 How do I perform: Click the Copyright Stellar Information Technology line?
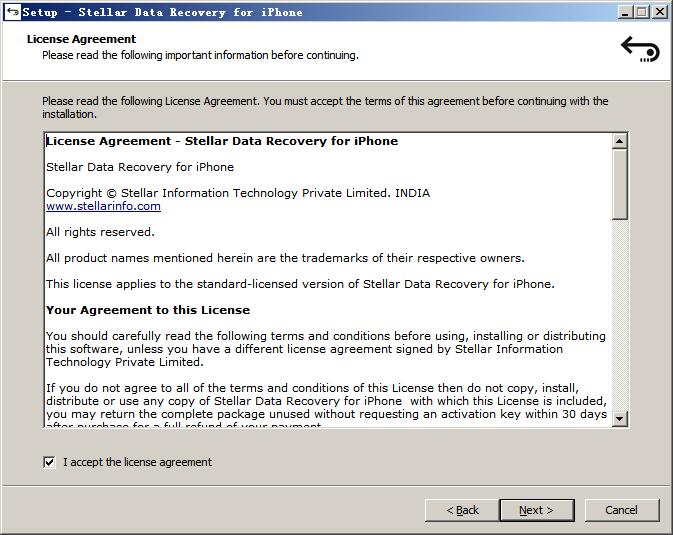pos(238,193)
